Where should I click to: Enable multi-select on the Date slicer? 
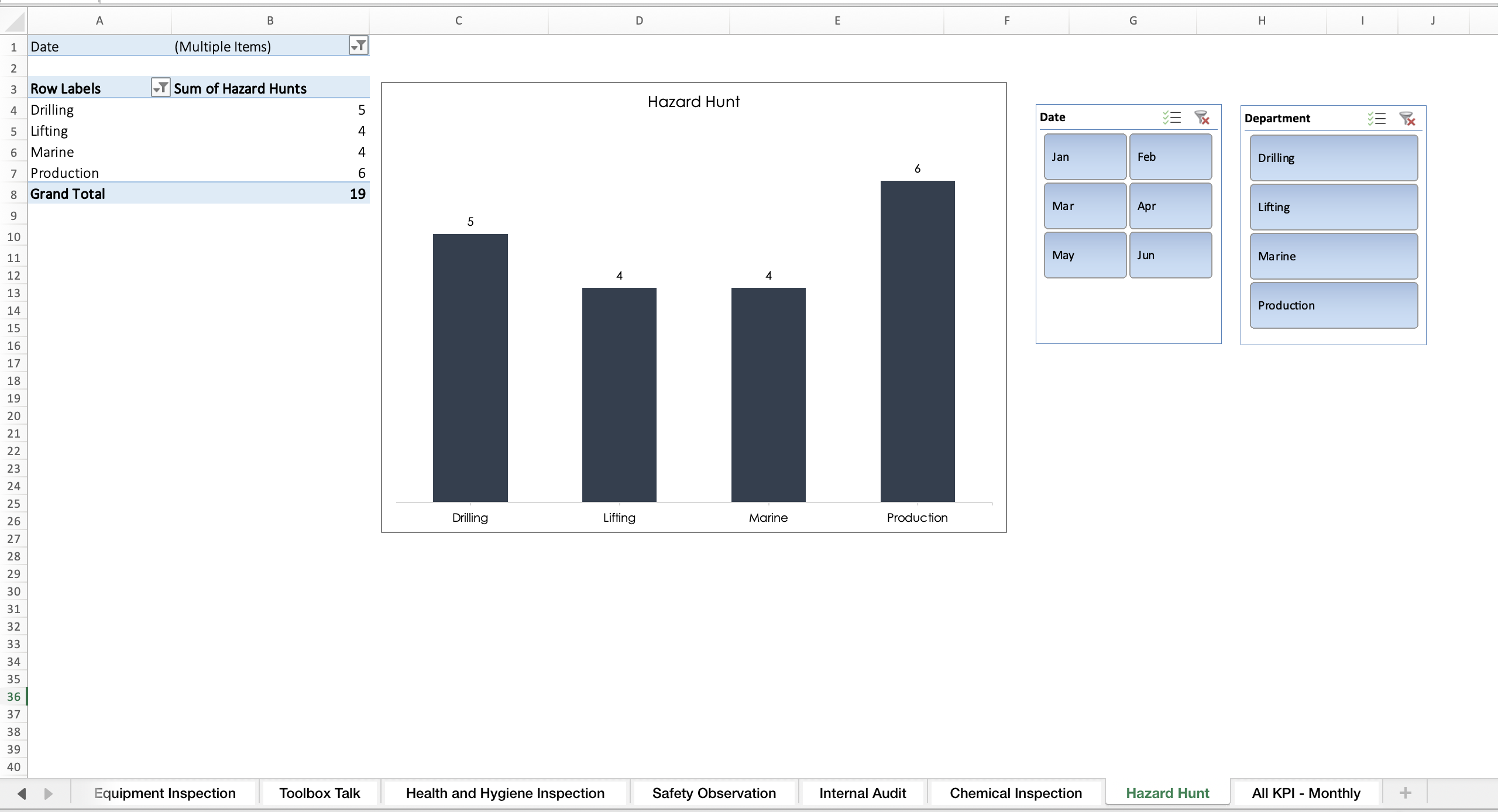pyautogui.click(x=1172, y=117)
